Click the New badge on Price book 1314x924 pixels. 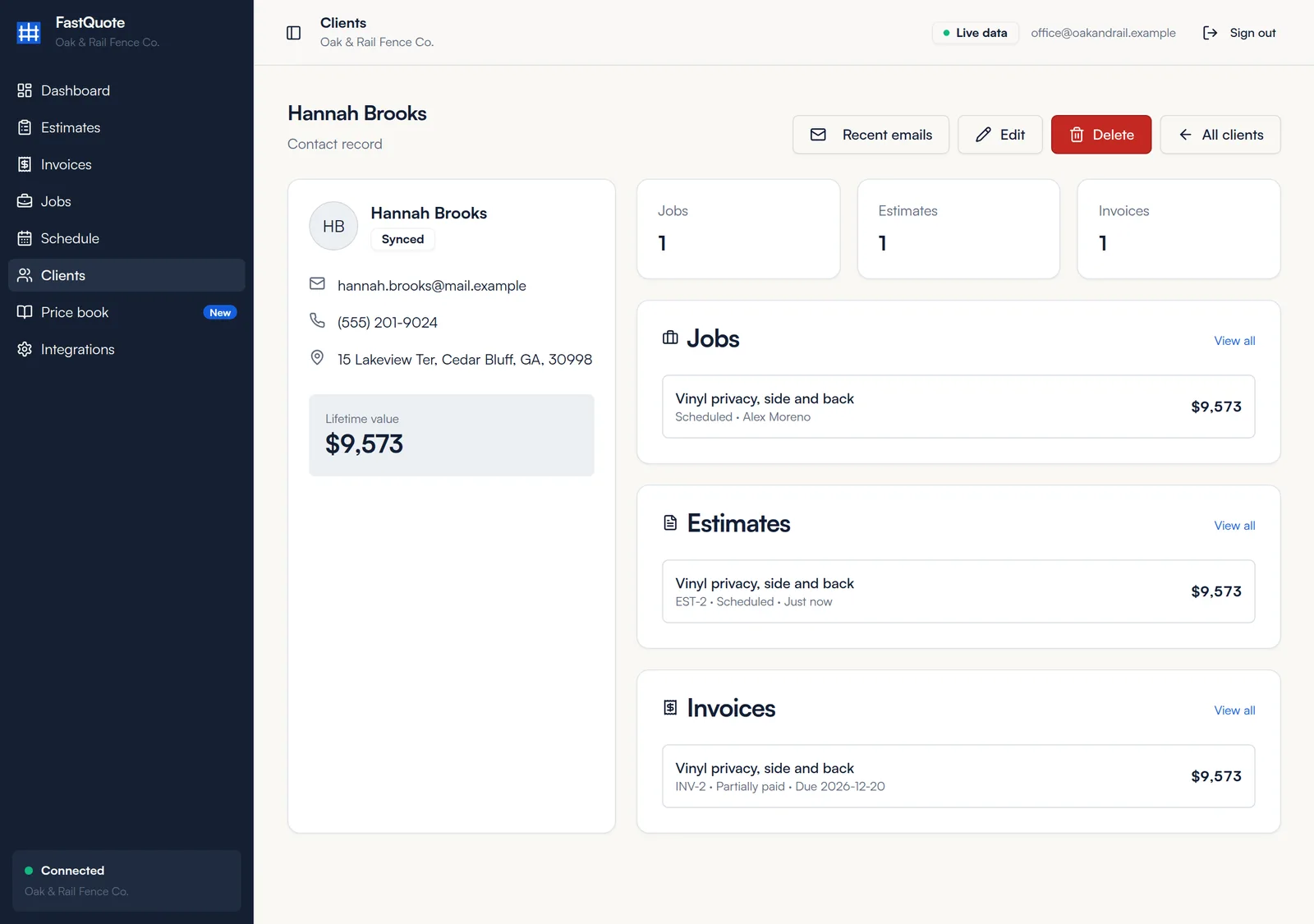click(220, 312)
